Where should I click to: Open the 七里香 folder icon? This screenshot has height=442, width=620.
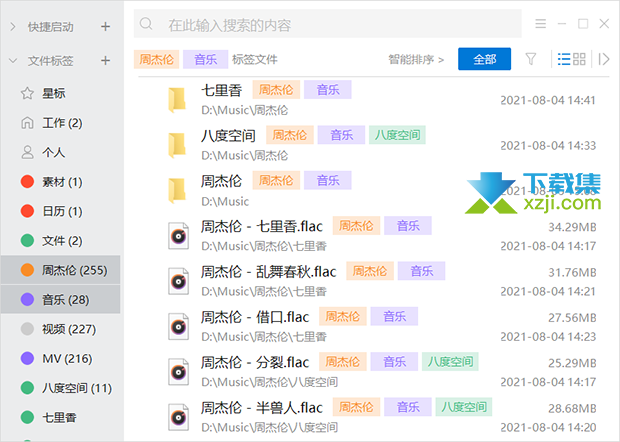(177, 100)
